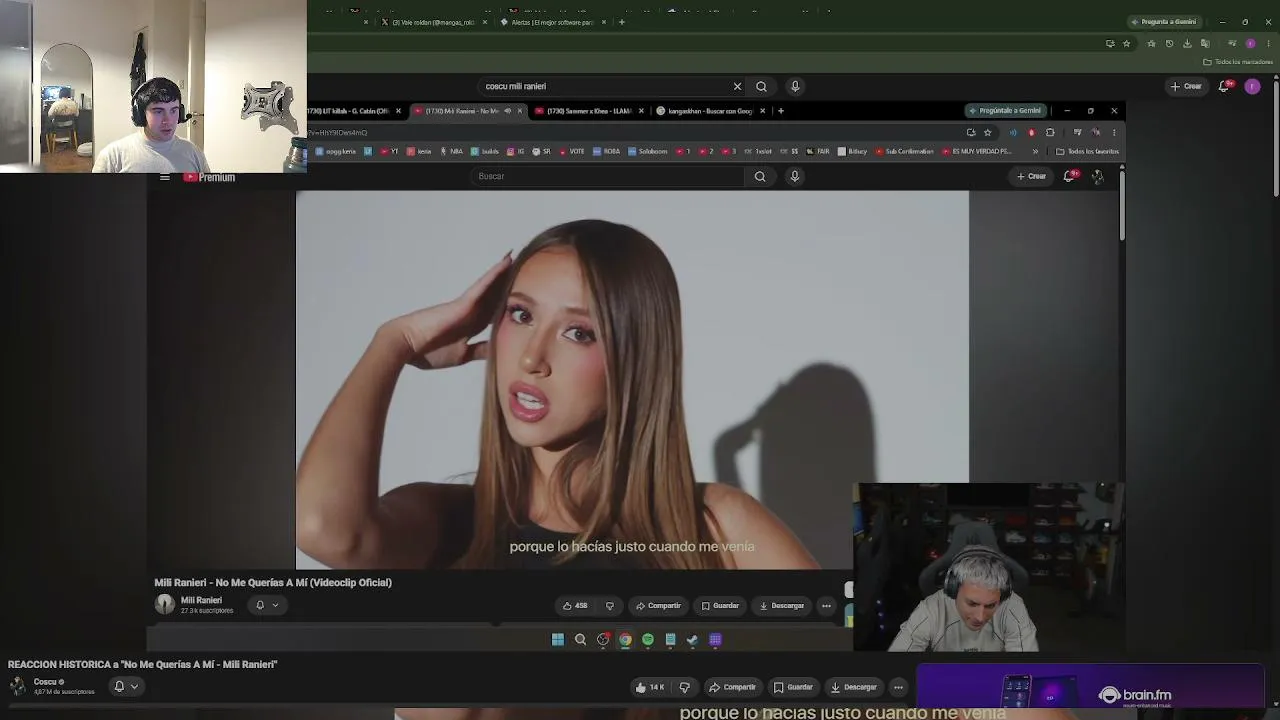The image size is (1280, 720).
Task: Open Spotify from the taskbar
Action: pyautogui.click(x=648, y=640)
